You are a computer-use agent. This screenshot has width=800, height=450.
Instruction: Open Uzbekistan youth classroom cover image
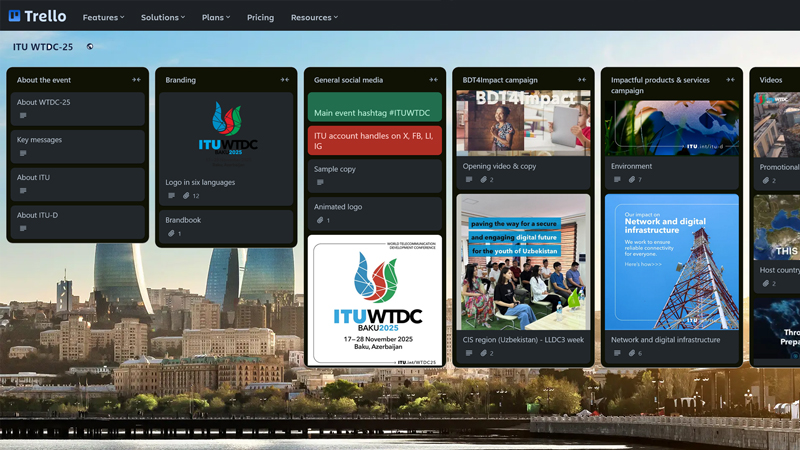click(523, 262)
